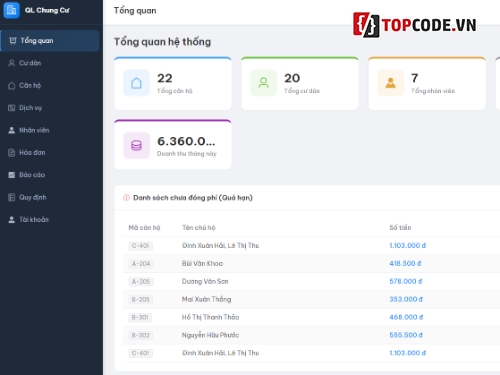
Task: Click the name Mai Xuân Thắng
Action: coord(206,299)
